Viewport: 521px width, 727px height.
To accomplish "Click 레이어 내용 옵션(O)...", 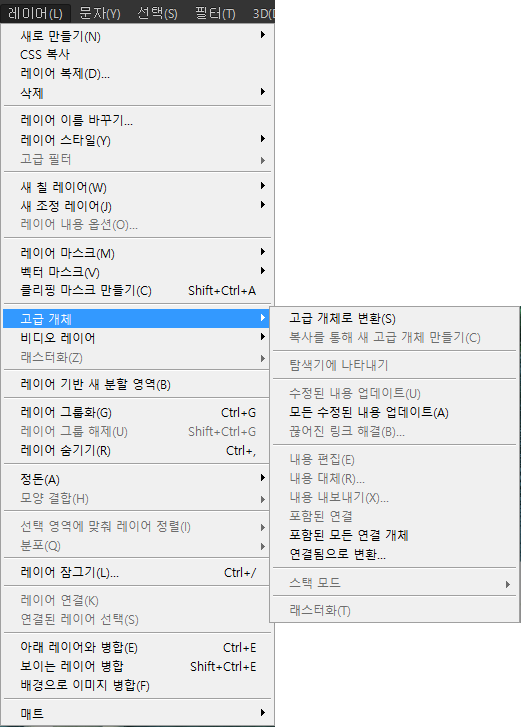I will coord(137,225).
